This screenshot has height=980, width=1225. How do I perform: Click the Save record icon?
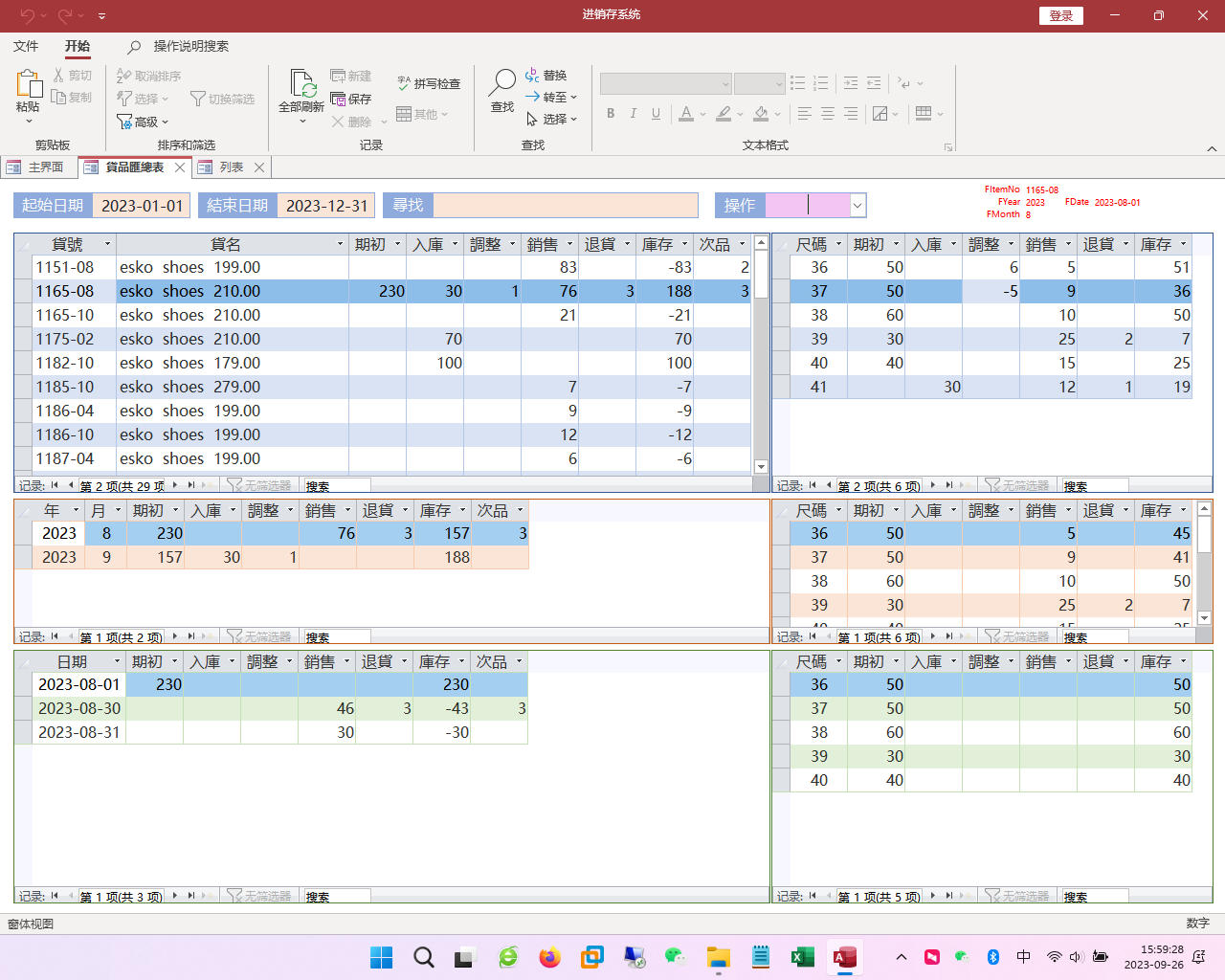339,99
